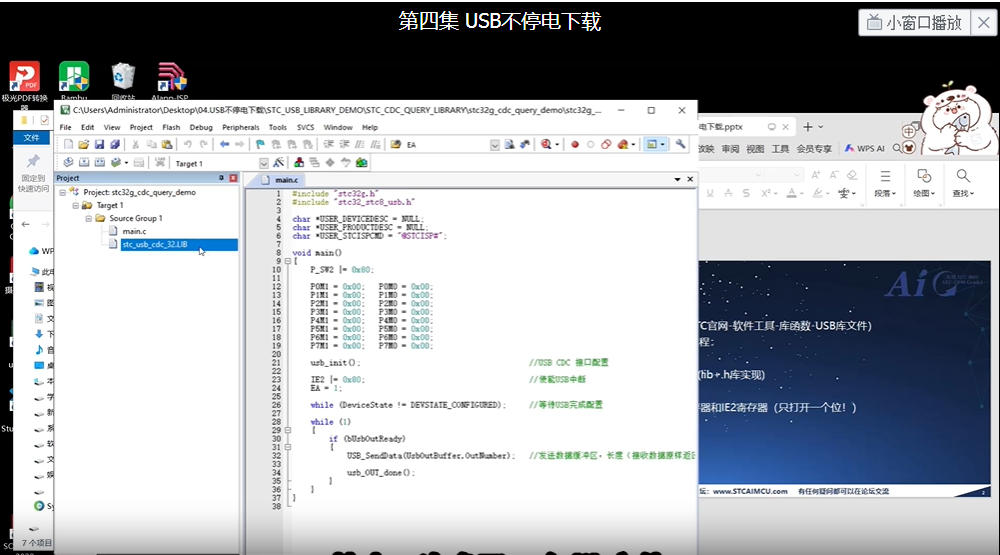This screenshot has width=1000, height=555.
Task: Pin the Project panel
Action: point(221,178)
